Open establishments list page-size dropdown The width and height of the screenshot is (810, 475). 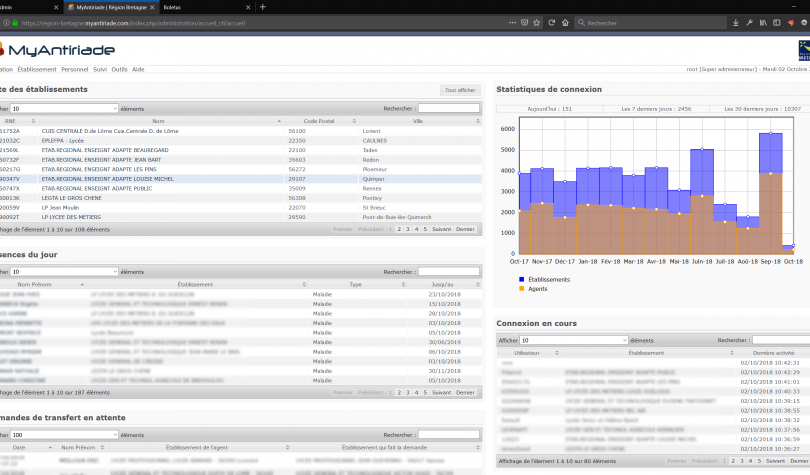[64, 108]
